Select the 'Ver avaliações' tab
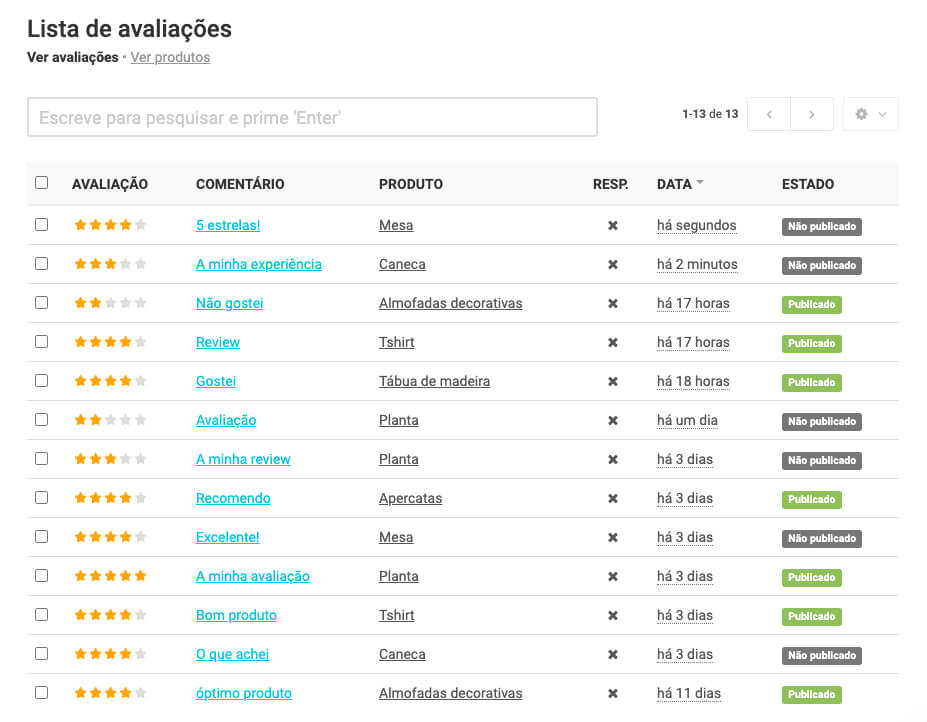 point(72,58)
